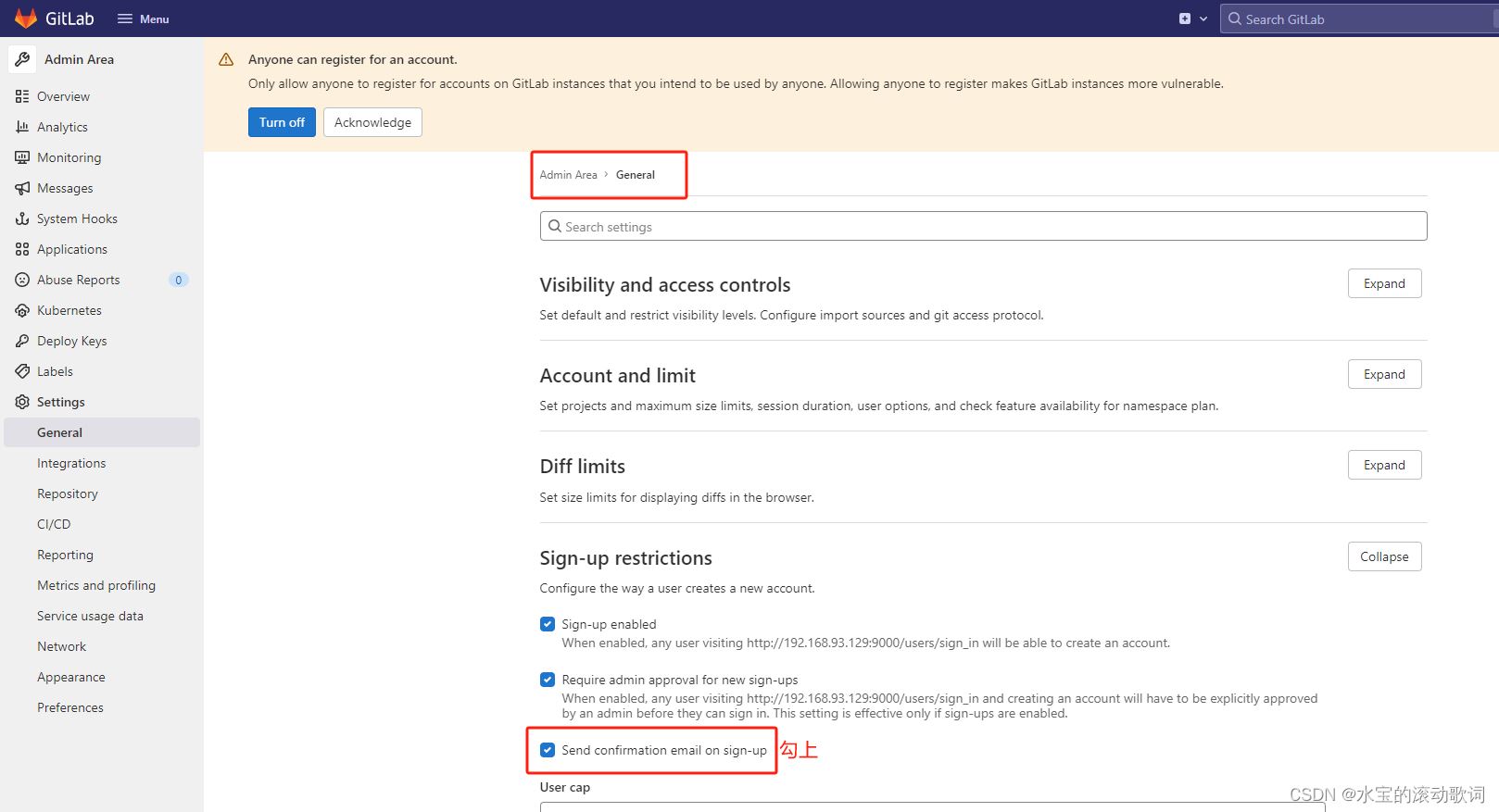The height and width of the screenshot is (812, 1499).
Task: Open Integrations settings page
Action: coord(71,463)
